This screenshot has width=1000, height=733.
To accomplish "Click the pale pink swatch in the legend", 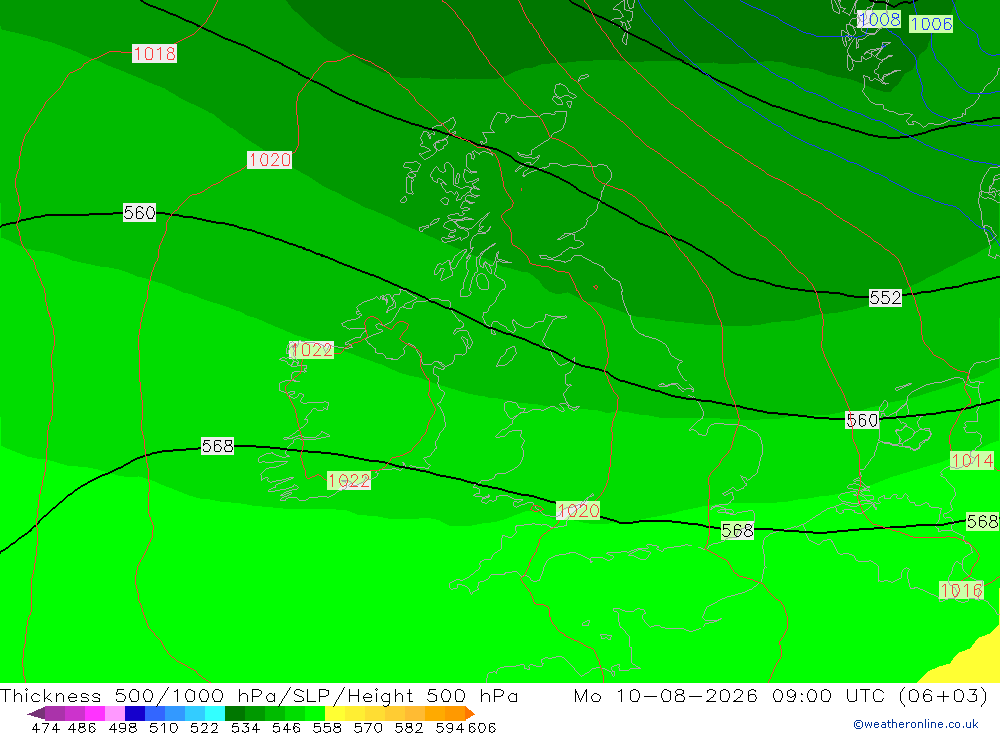I will [115, 713].
